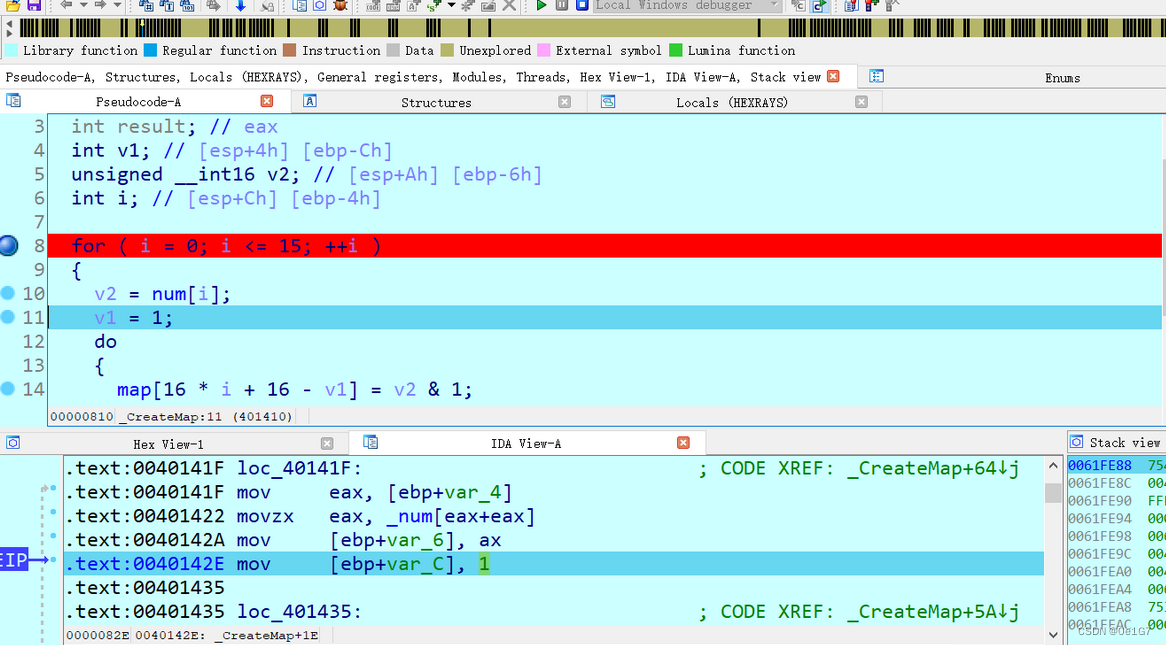
Task: Switch to the Structures tab
Action: [x=436, y=100]
